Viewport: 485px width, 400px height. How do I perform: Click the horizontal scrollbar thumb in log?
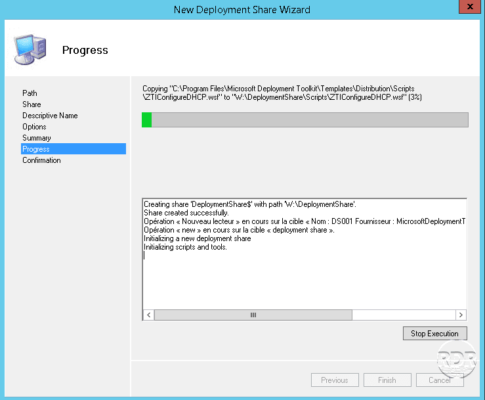coord(253,315)
